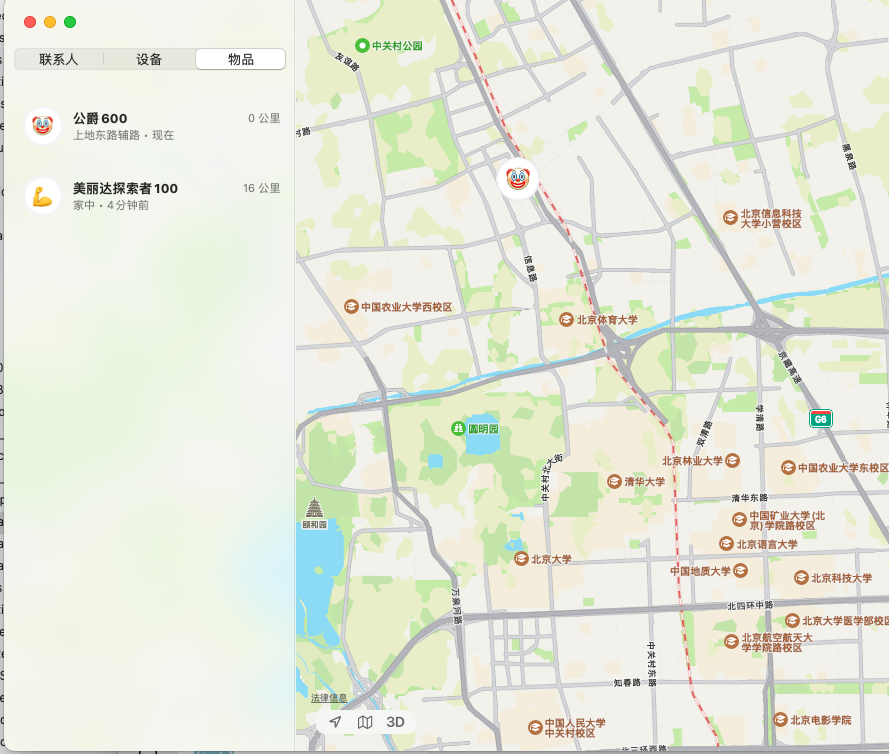Image resolution: width=889 pixels, height=754 pixels.
Task: Switch to the 联系人 tab
Action: [x=59, y=60]
